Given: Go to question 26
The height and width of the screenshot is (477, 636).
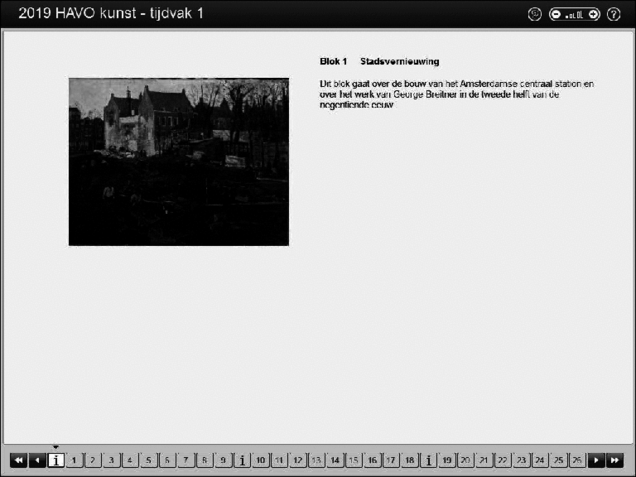Looking at the screenshot, I should point(578,460).
